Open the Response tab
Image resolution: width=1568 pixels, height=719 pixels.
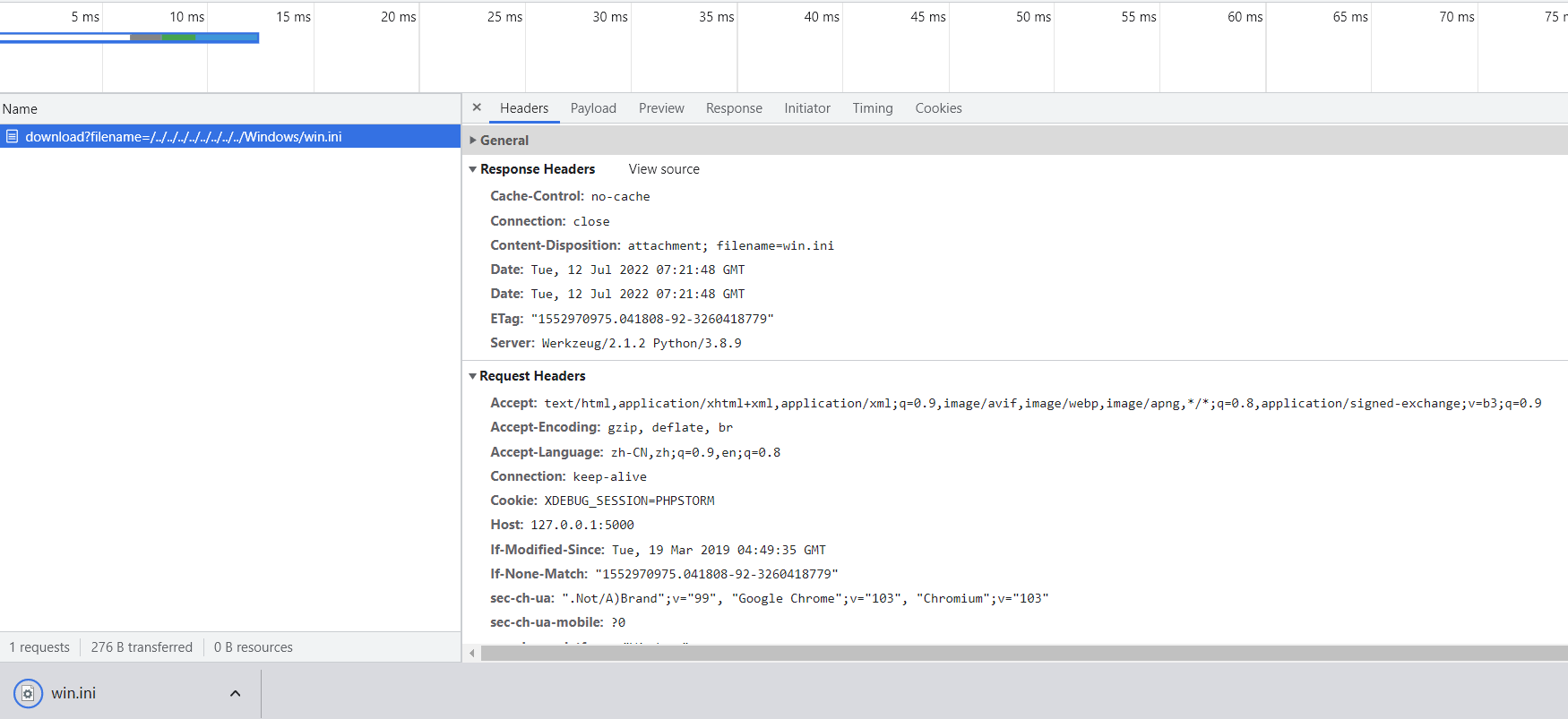[x=734, y=108]
